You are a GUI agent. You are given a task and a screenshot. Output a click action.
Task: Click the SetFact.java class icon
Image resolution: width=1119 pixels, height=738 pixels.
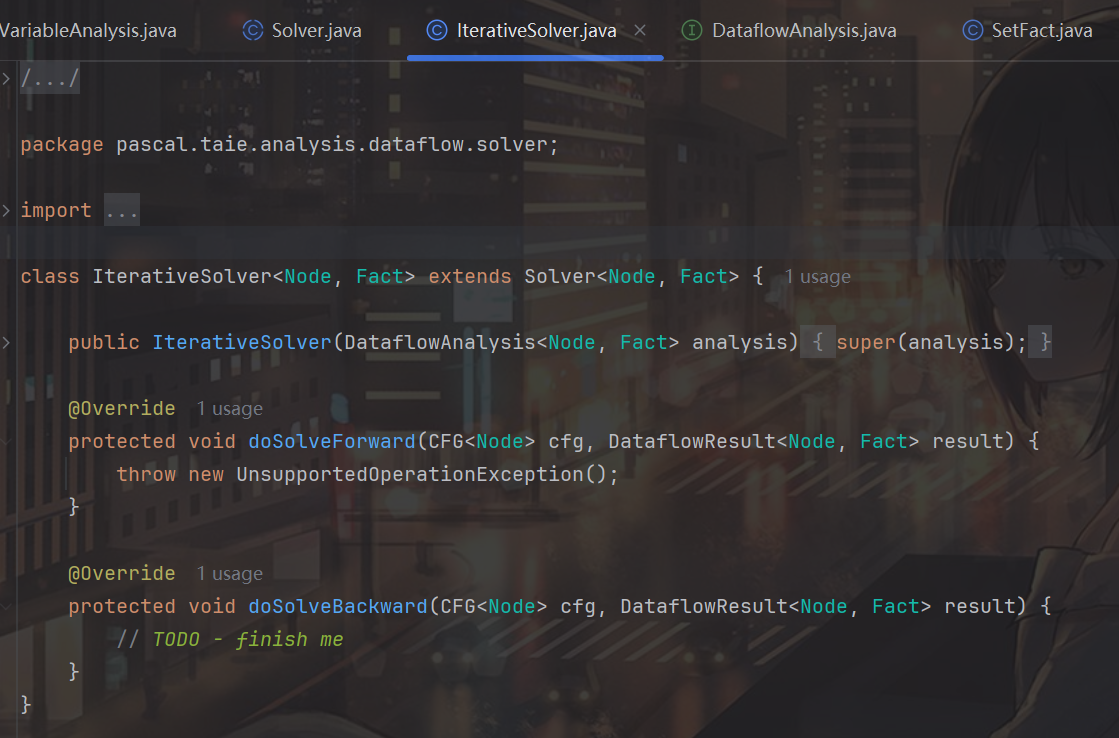click(x=972, y=31)
